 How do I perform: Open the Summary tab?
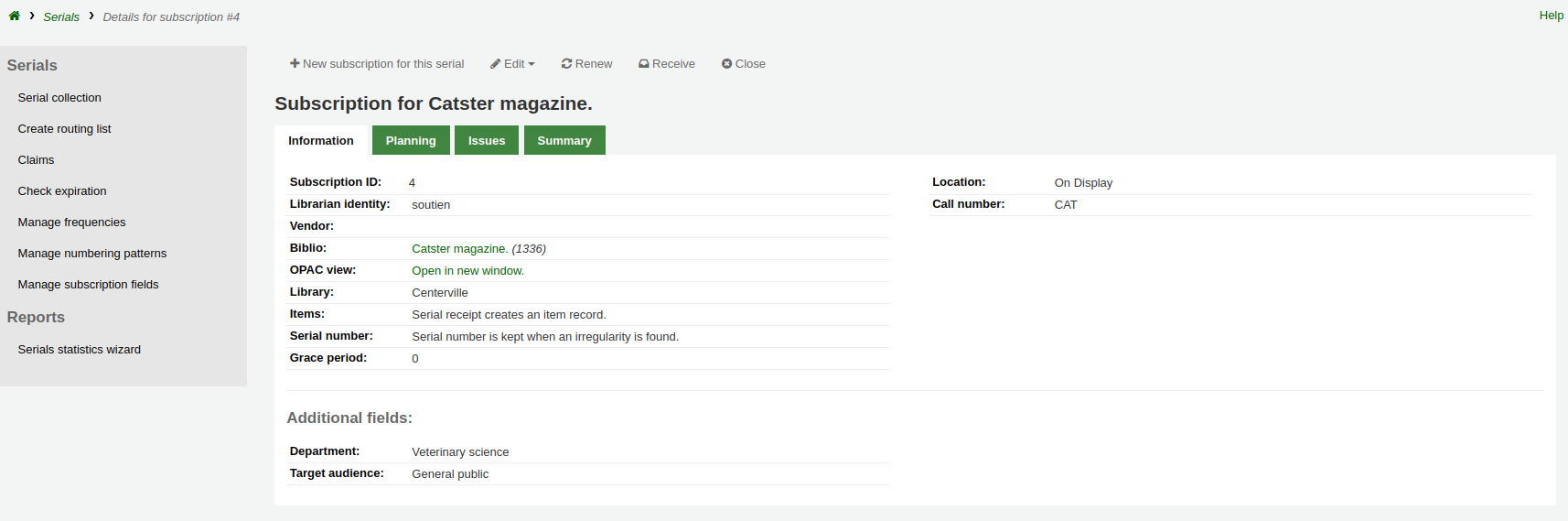pyautogui.click(x=564, y=141)
